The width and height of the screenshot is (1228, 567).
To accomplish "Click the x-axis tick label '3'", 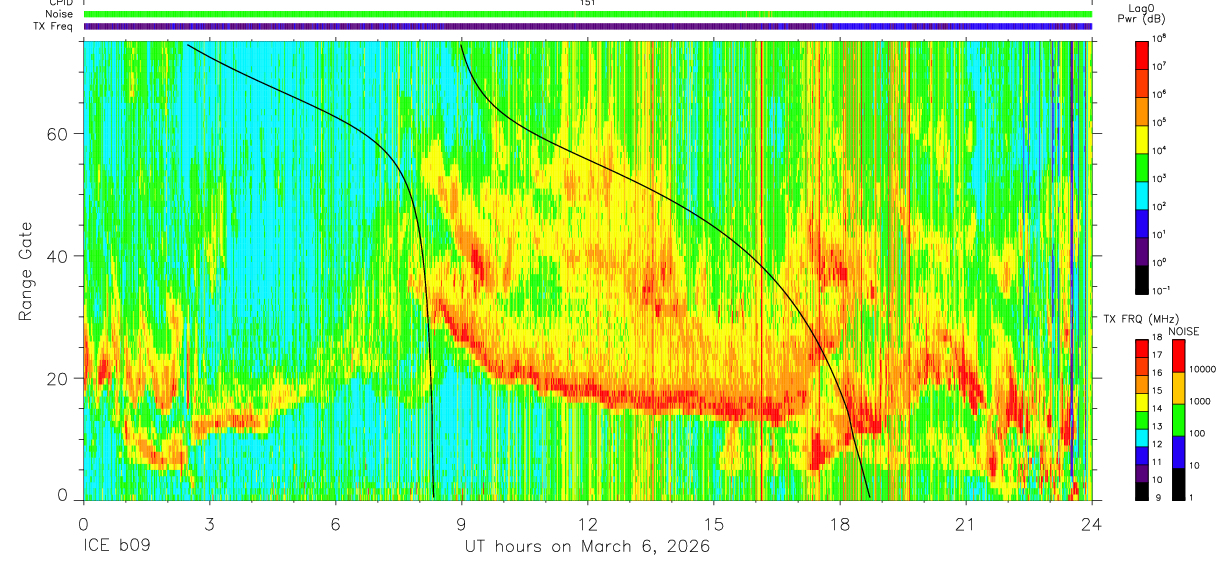I will pyautogui.click(x=209, y=524).
